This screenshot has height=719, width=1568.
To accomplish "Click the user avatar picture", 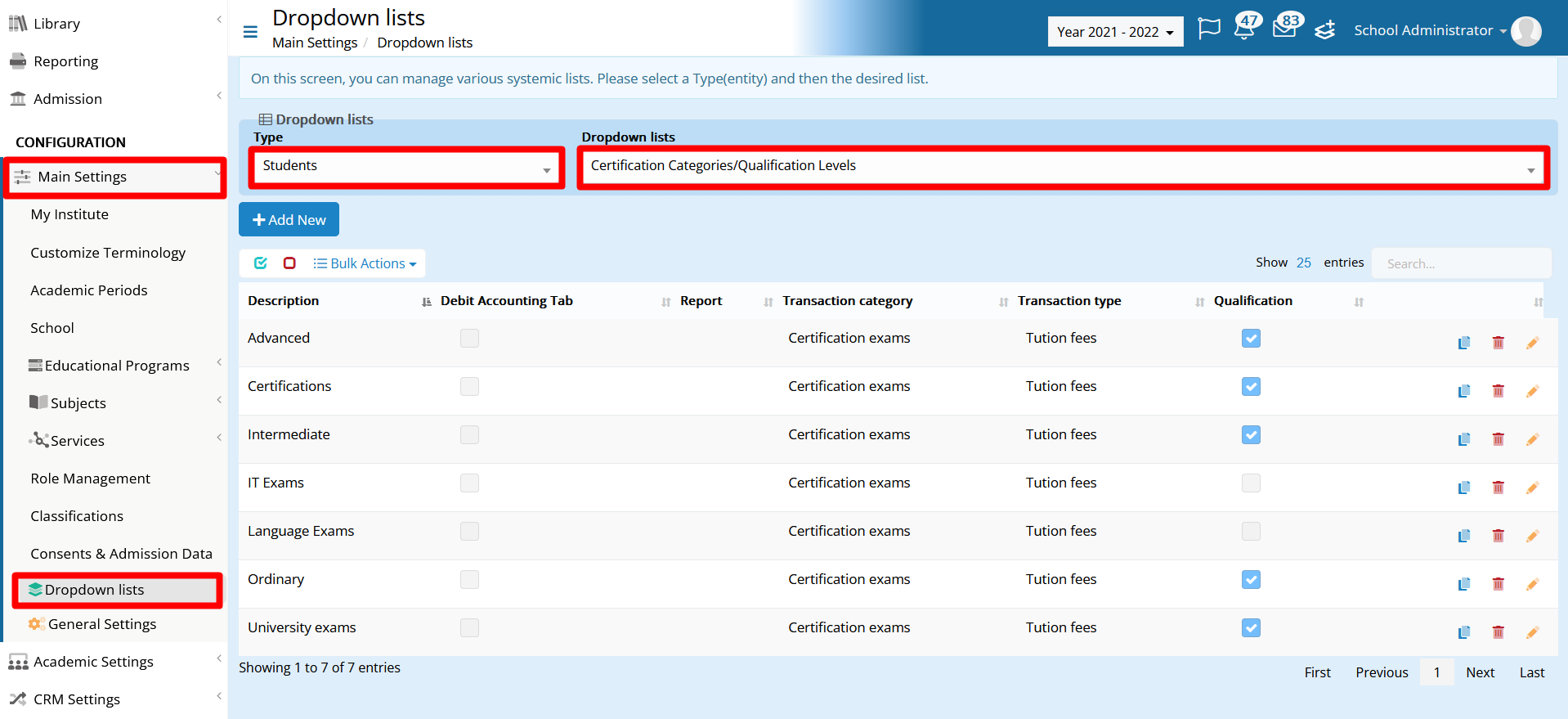I will coord(1525,31).
